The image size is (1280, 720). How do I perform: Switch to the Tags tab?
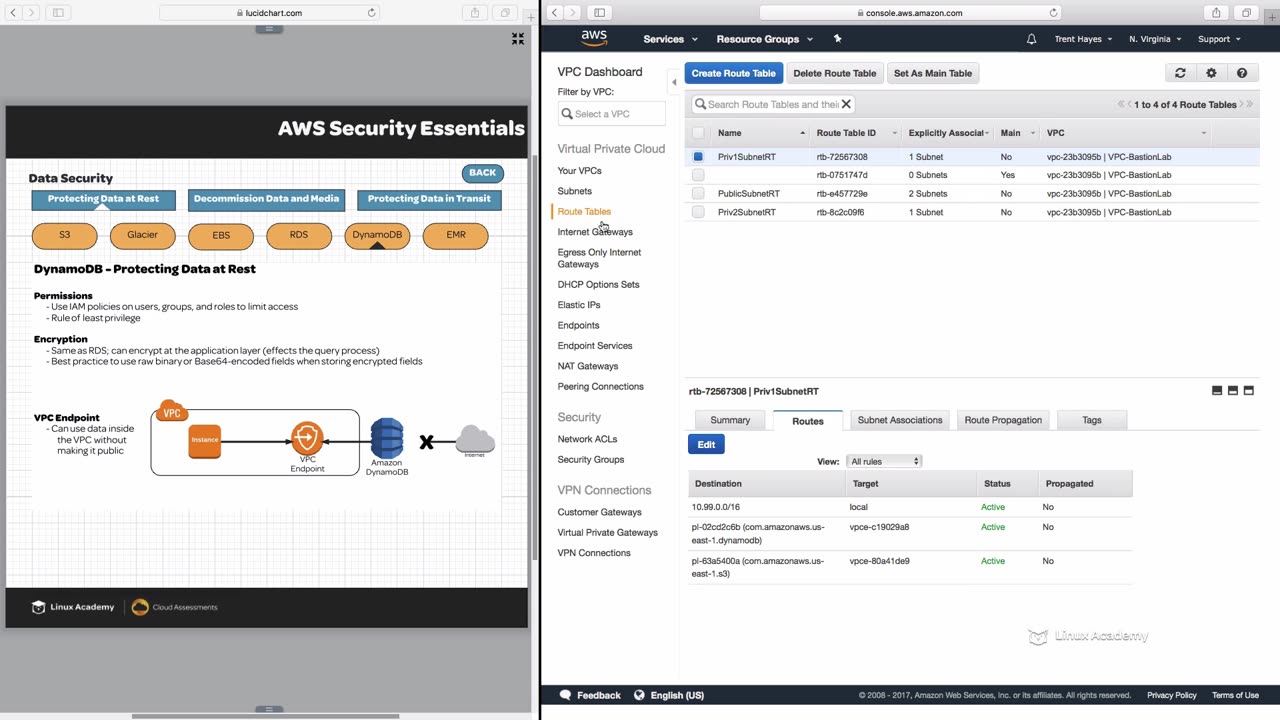tap(1092, 420)
